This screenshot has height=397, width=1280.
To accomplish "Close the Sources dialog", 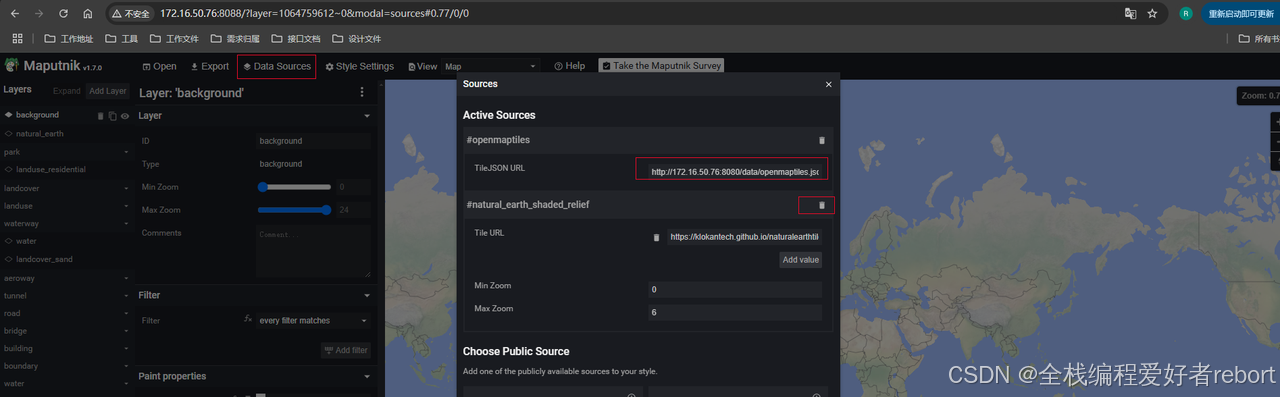I will [x=828, y=85].
